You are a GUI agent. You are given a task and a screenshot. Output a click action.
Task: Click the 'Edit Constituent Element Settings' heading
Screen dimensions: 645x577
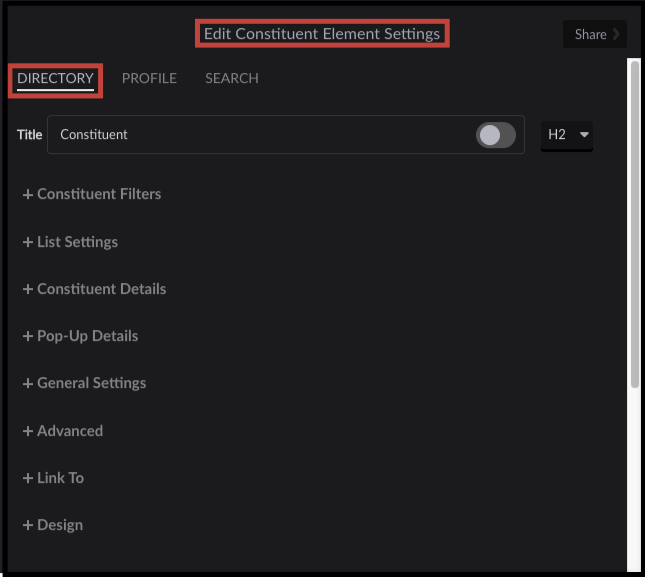322,34
